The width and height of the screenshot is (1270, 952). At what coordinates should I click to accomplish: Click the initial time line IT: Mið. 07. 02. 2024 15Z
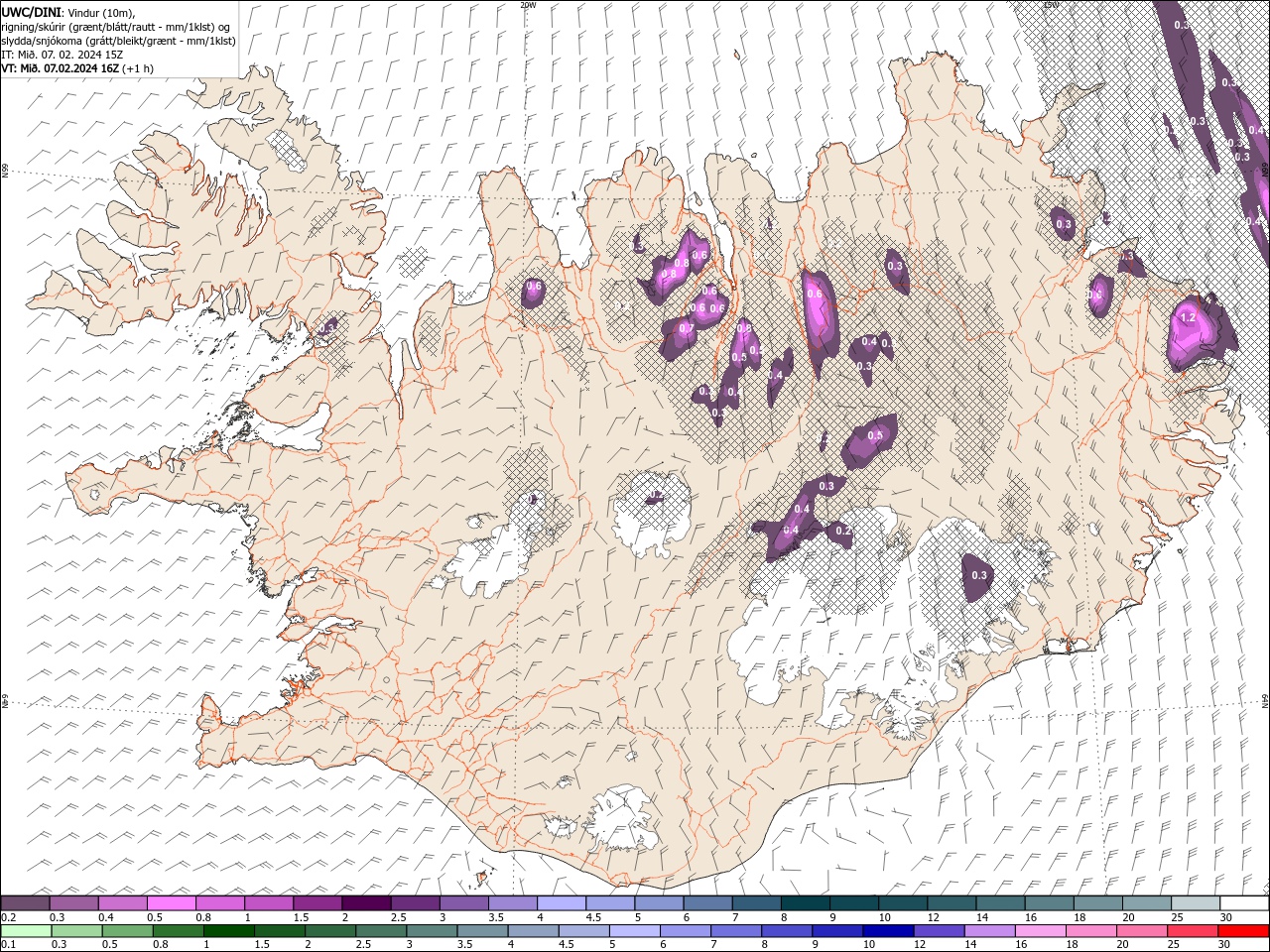tap(62, 55)
